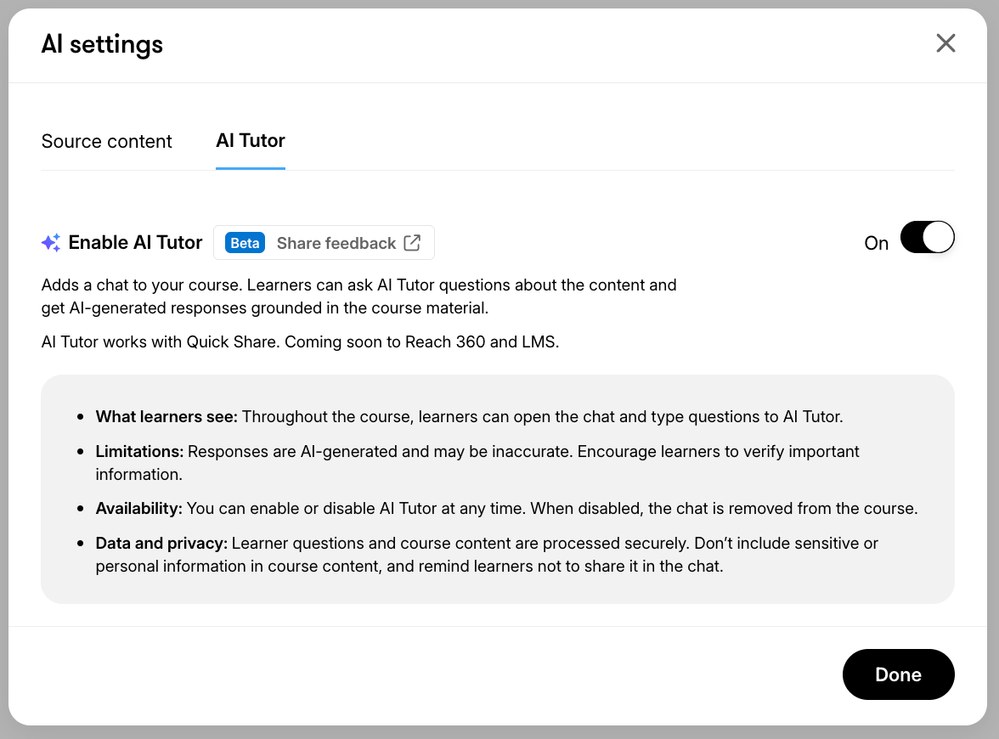Open the Share feedback link
The height and width of the screenshot is (739, 999).
[x=336, y=243]
